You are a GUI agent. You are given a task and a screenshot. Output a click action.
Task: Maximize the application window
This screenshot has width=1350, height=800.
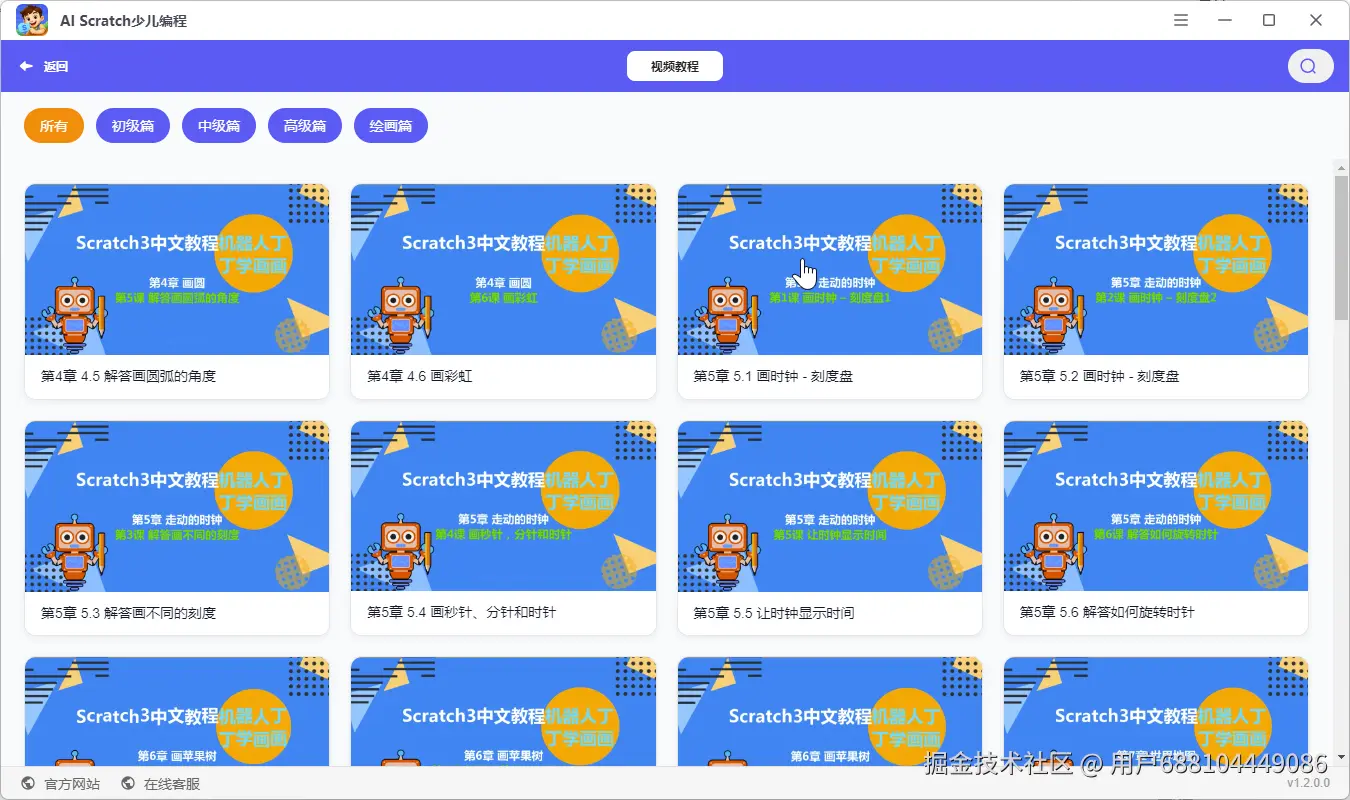[1269, 20]
